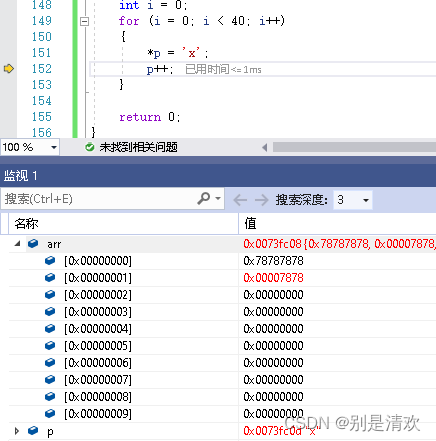Open the search options dropdown arrow
The image size is (436, 441).
[x=218, y=198]
